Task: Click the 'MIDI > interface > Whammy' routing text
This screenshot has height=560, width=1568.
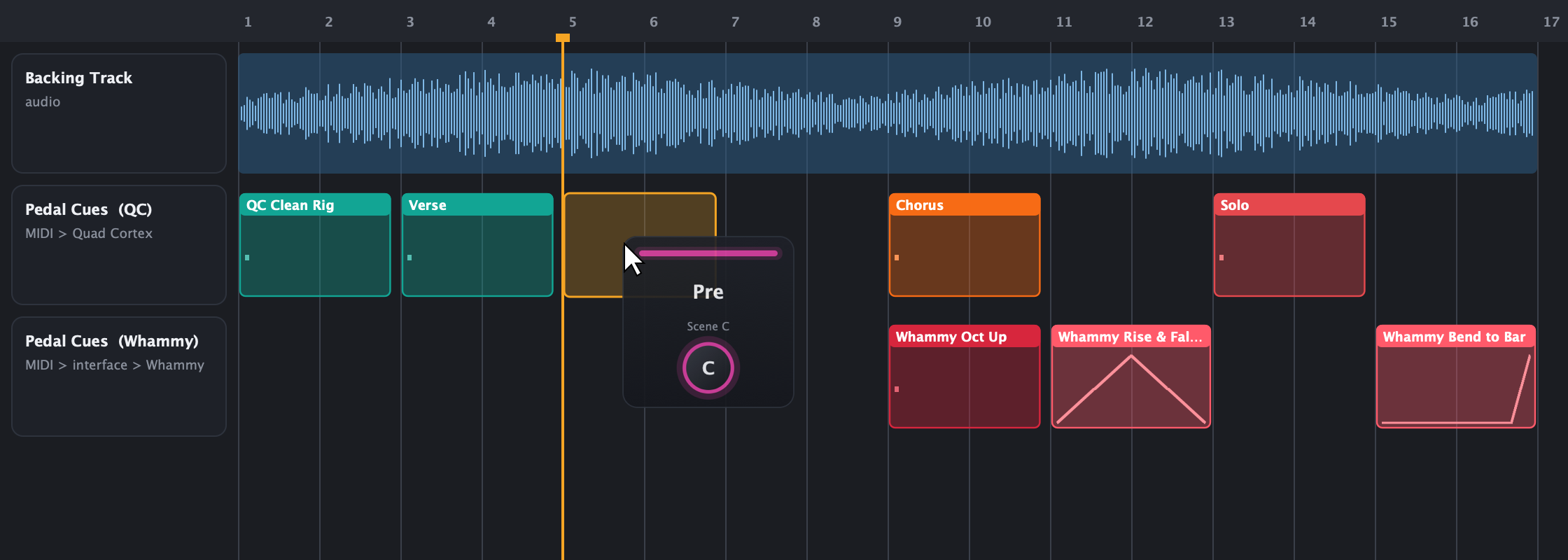Action: [115, 365]
